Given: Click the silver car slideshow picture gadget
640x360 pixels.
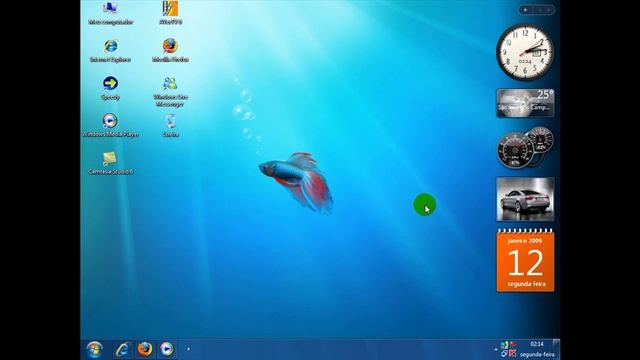Looking at the screenshot, I should click(x=525, y=199).
